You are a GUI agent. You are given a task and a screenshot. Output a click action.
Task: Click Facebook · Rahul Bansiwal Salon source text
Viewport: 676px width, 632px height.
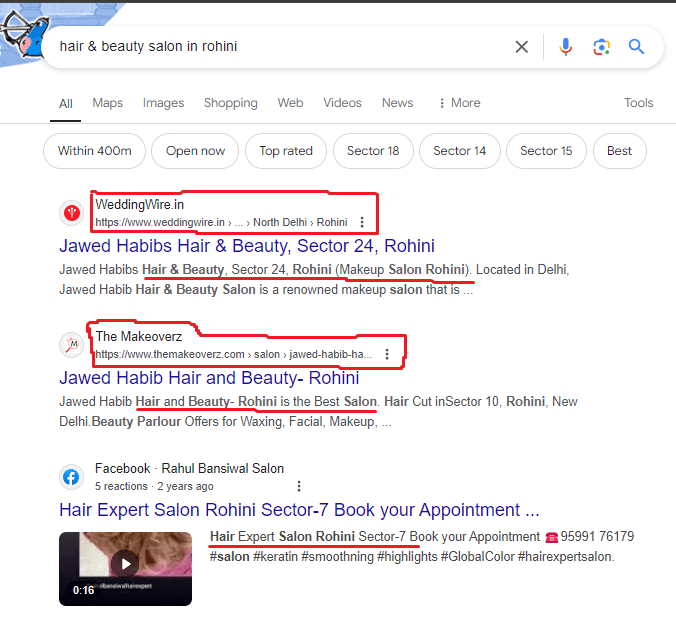coord(189,469)
